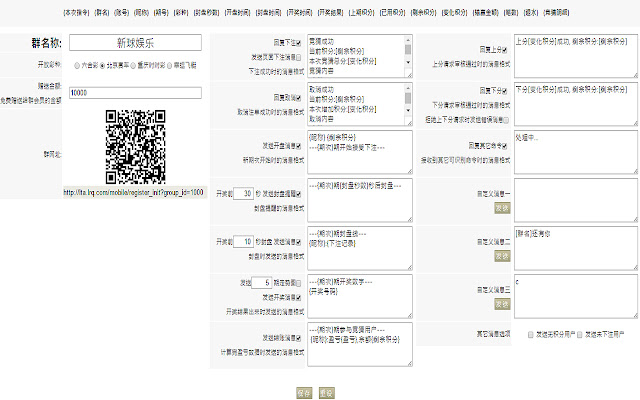Send custom message two (自定义消息二)
Viewport: 640px width, 400px height.
coord(502,256)
